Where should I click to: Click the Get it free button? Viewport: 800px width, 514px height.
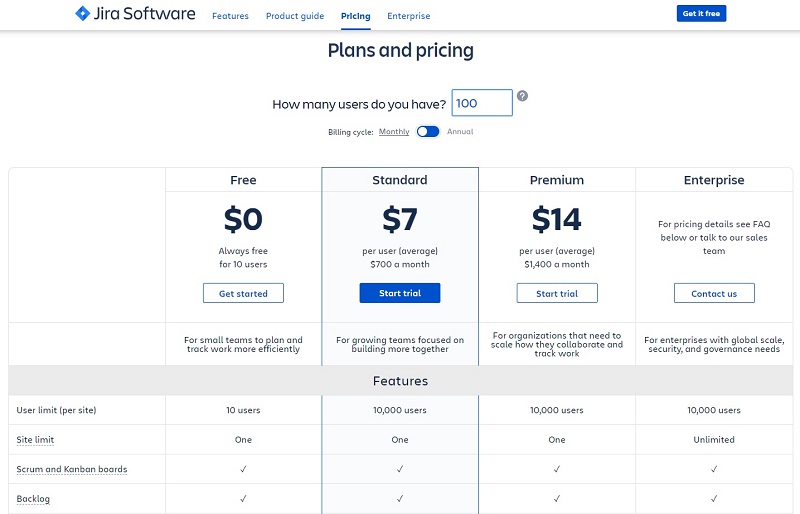click(701, 14)
